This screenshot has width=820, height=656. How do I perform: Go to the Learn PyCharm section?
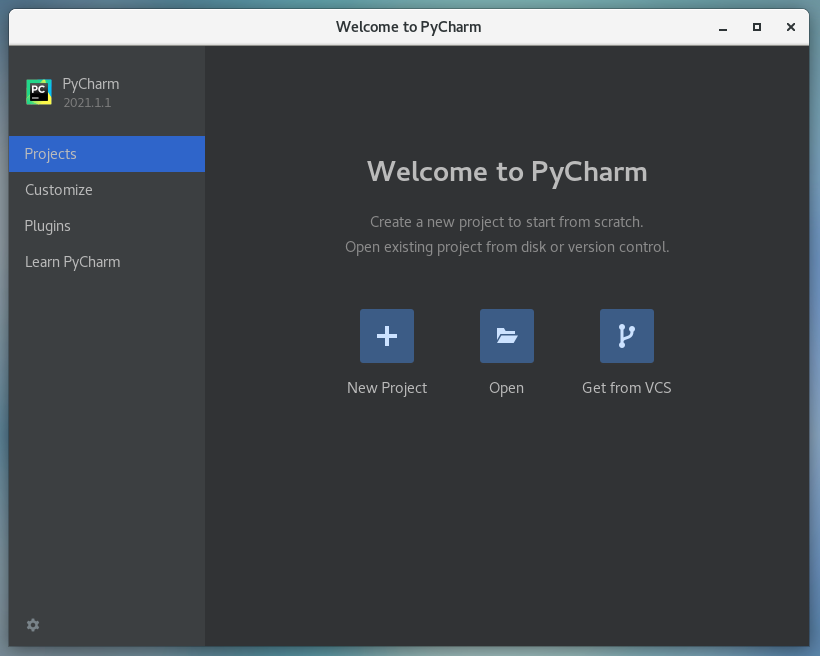click(x=72, y=262)
